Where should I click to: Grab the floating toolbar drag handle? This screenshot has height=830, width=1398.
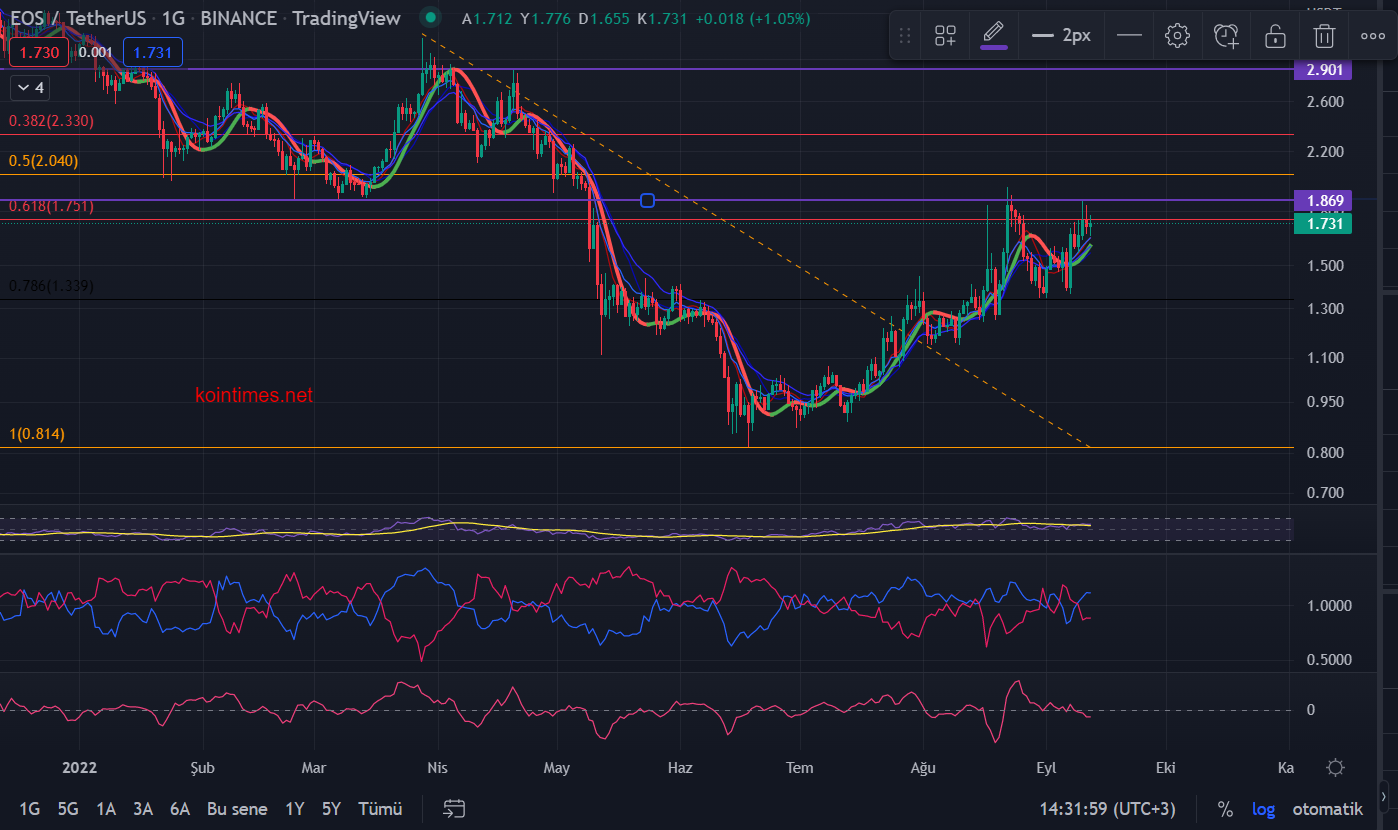point(905,36)
